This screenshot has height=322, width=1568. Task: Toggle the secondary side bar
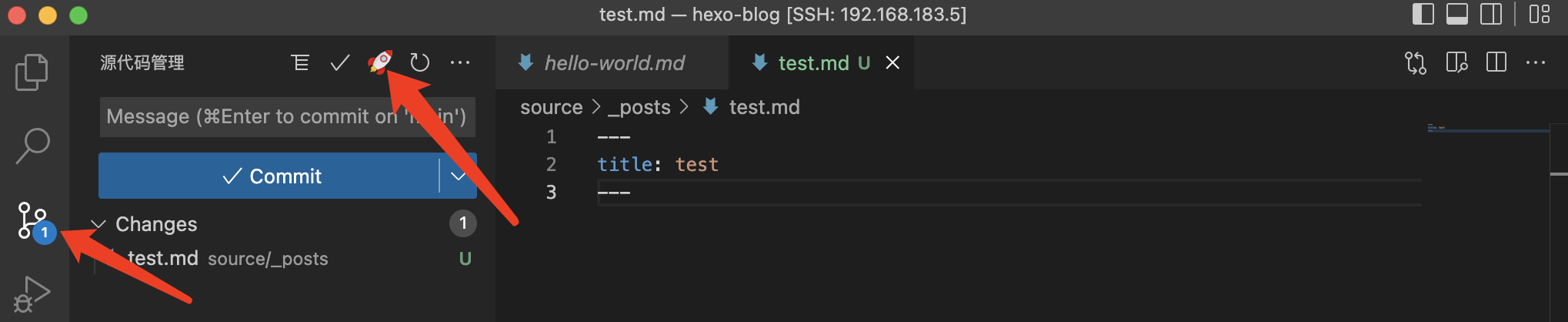[x=1491, y=15]
